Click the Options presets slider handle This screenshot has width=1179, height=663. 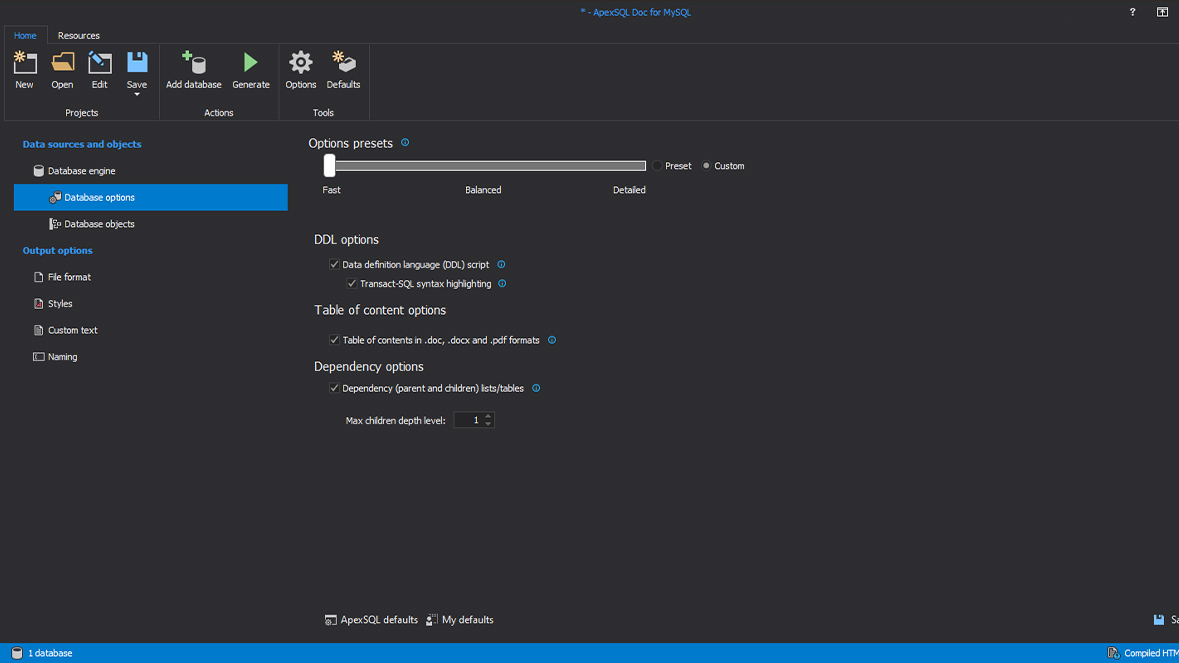pyautogui.click(x=329, y=166)
